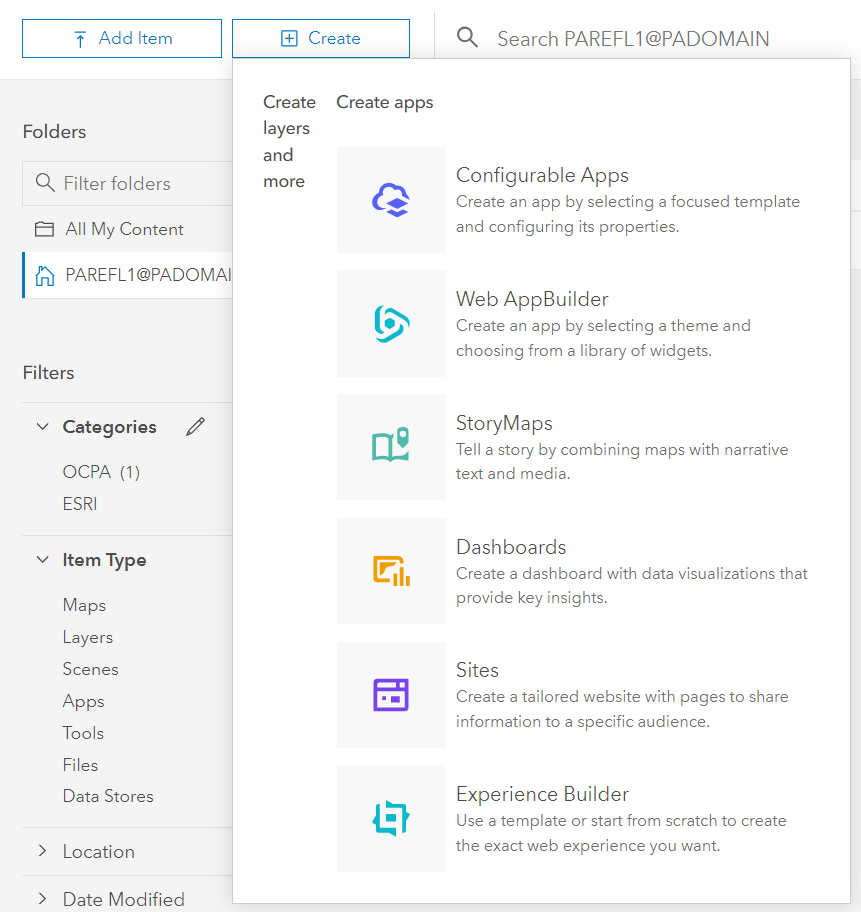Image resolution: width=861 pixels, height=912 pixels.
Task: Filter by ESRI category
Action: tap(80, 504)
